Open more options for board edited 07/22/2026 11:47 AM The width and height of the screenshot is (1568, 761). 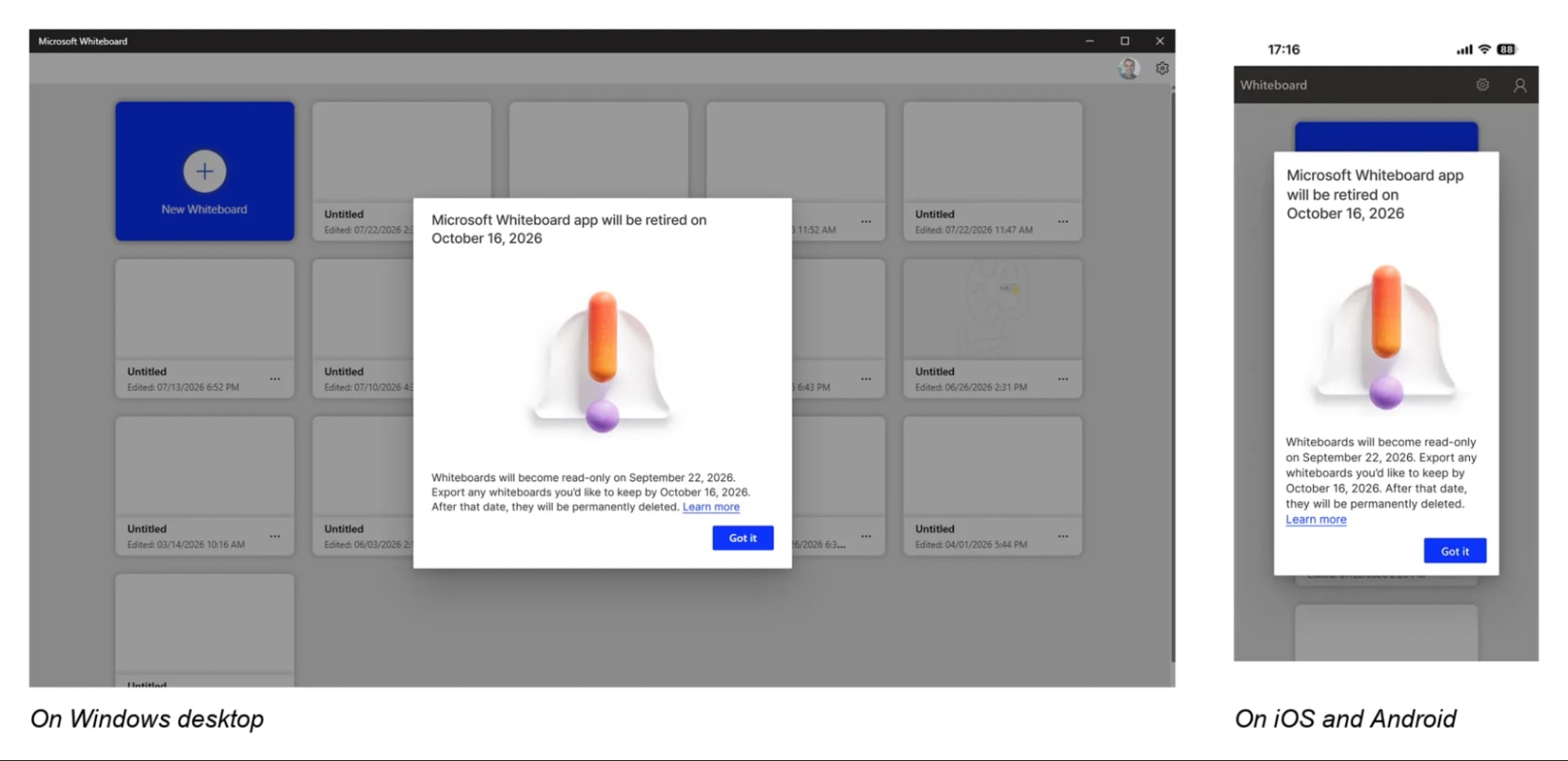pyautogui.click(x=1062, y=221)
